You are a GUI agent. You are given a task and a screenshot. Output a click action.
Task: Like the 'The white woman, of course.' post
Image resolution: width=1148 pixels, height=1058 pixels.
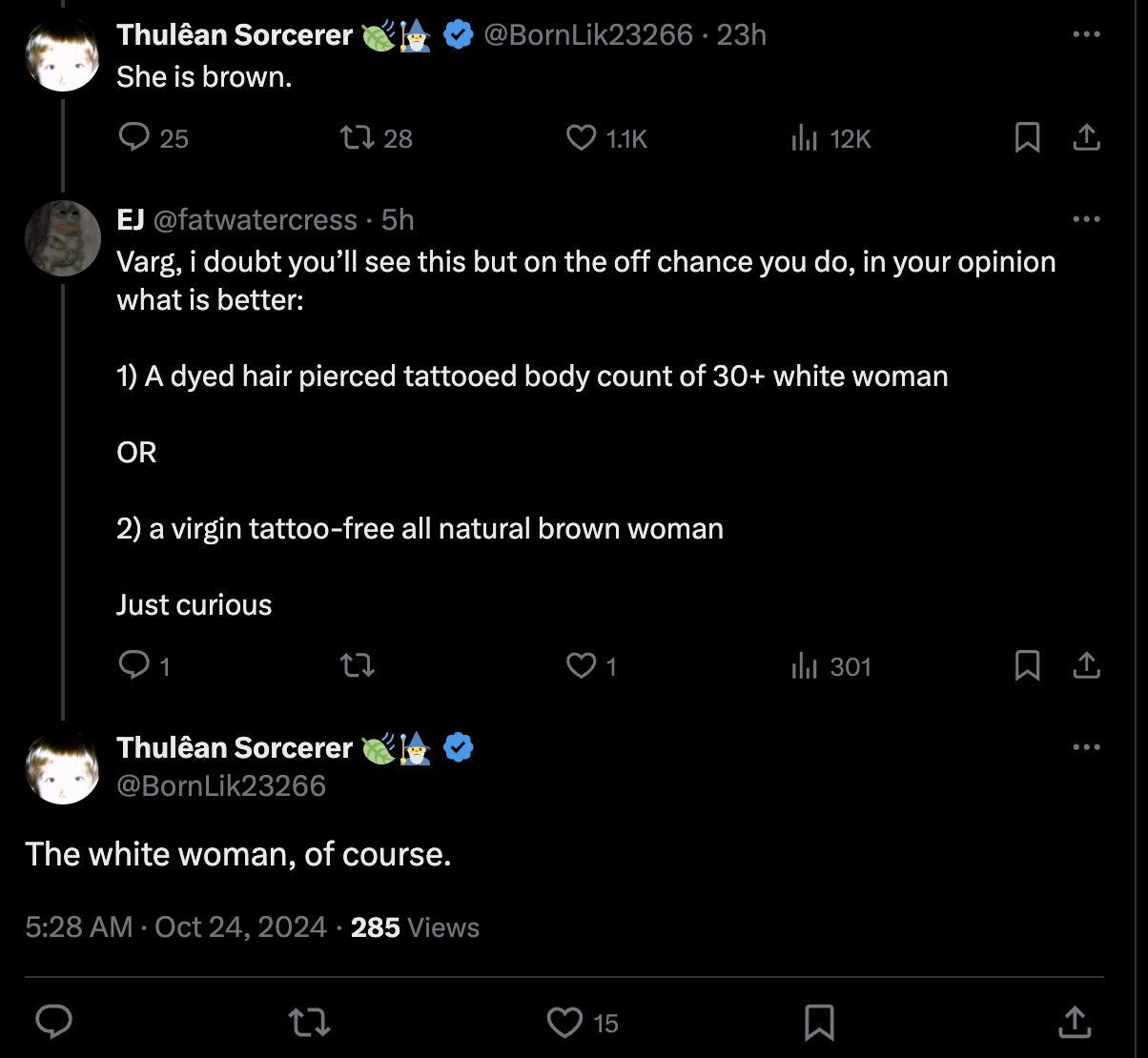(565, 1023)
